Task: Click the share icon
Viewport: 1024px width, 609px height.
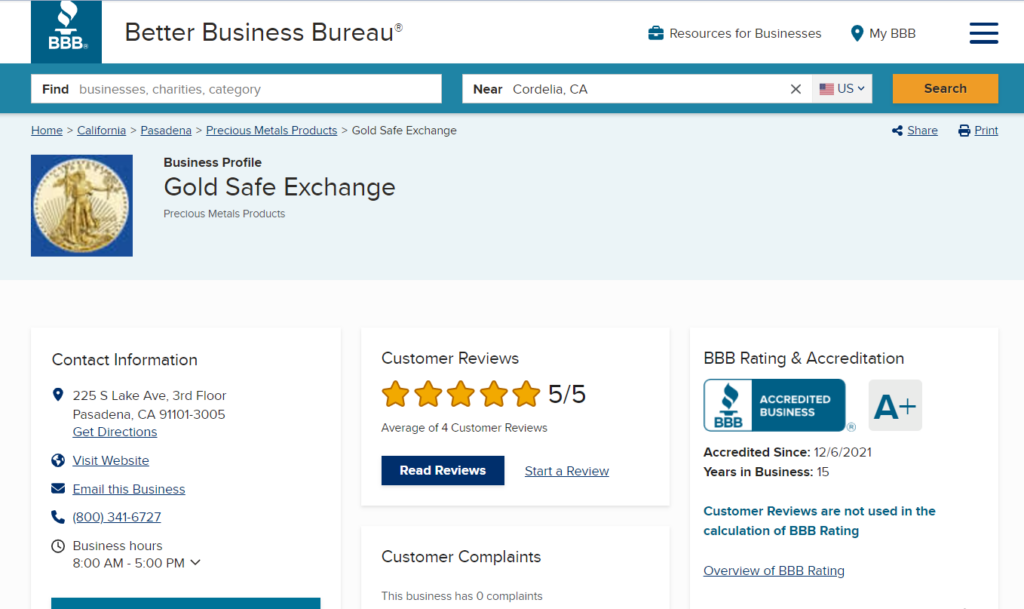Action: (x=897, y=131)
